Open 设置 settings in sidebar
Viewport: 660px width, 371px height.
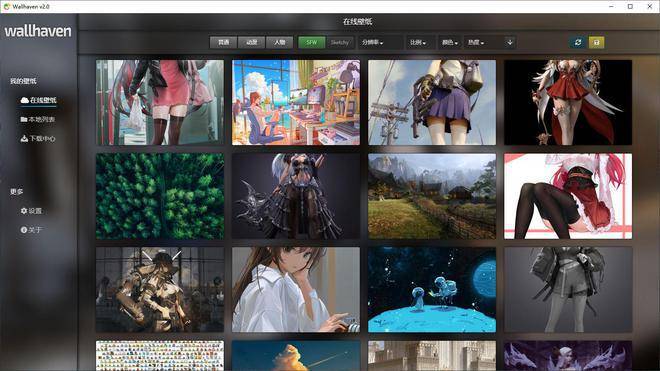coord(31,211)
